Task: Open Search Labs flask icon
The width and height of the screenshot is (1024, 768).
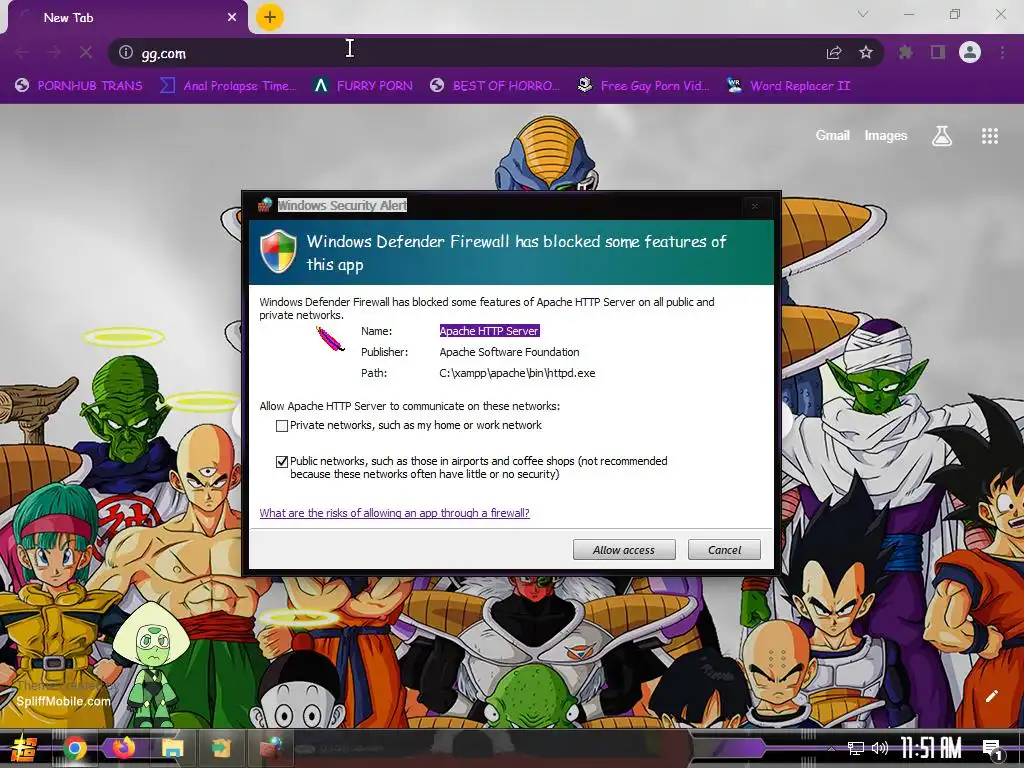Action: [942, 136]
